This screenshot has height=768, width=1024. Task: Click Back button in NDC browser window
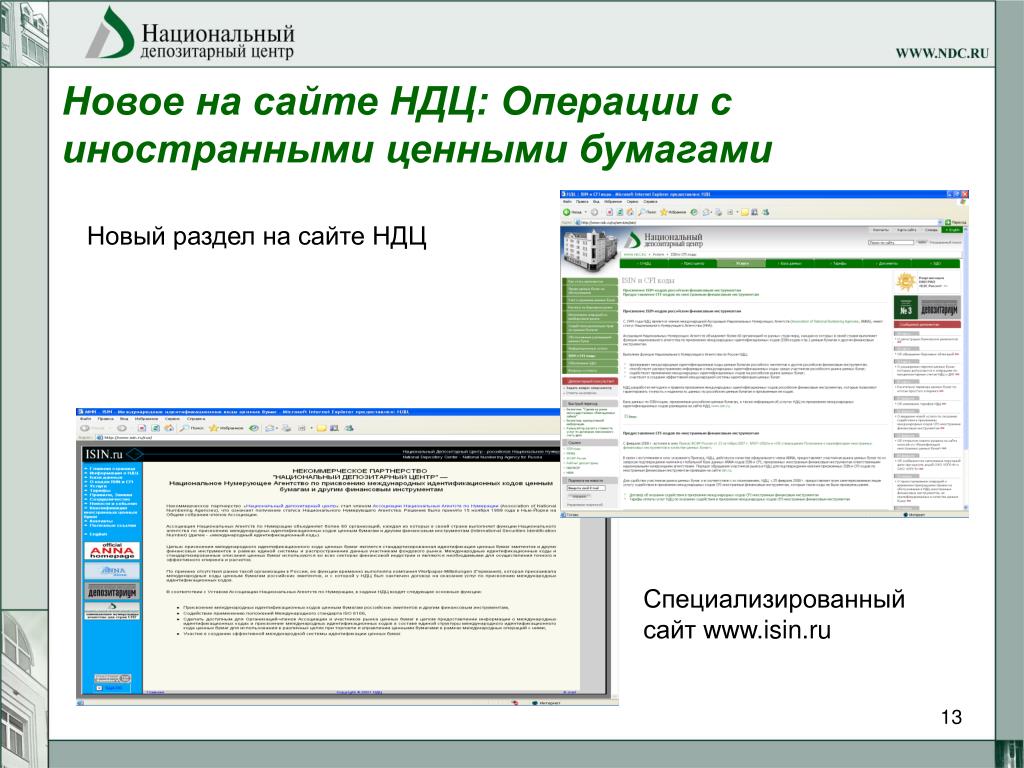tap(572, 212)
